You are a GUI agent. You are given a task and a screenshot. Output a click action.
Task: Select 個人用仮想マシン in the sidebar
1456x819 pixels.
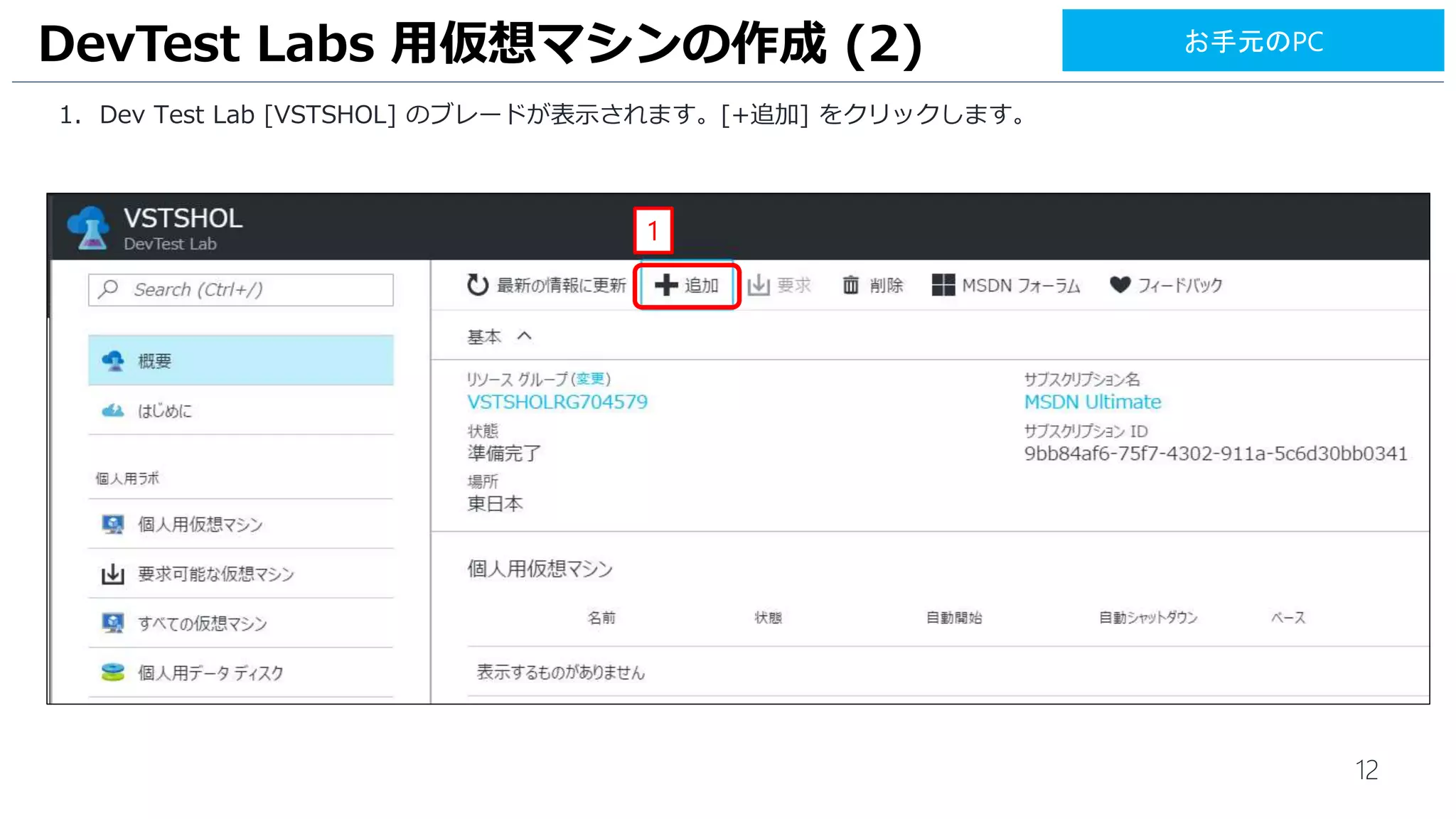pyautogui.click(x=241, y=524)
